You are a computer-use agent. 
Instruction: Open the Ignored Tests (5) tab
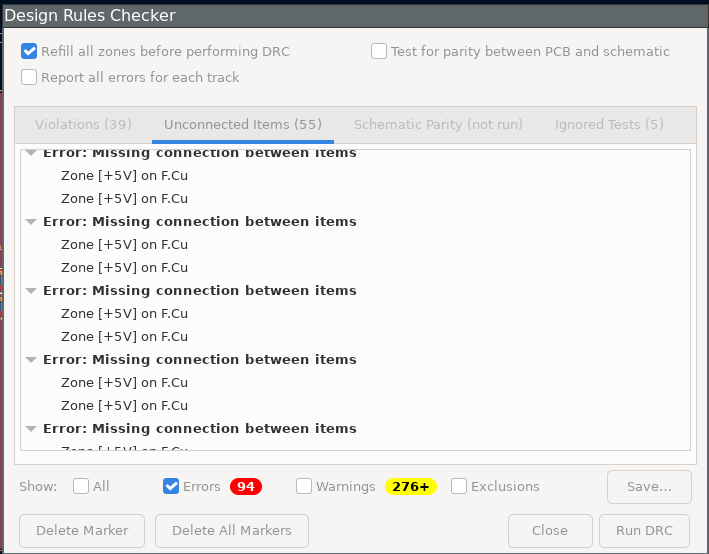(x=608, y=125)
